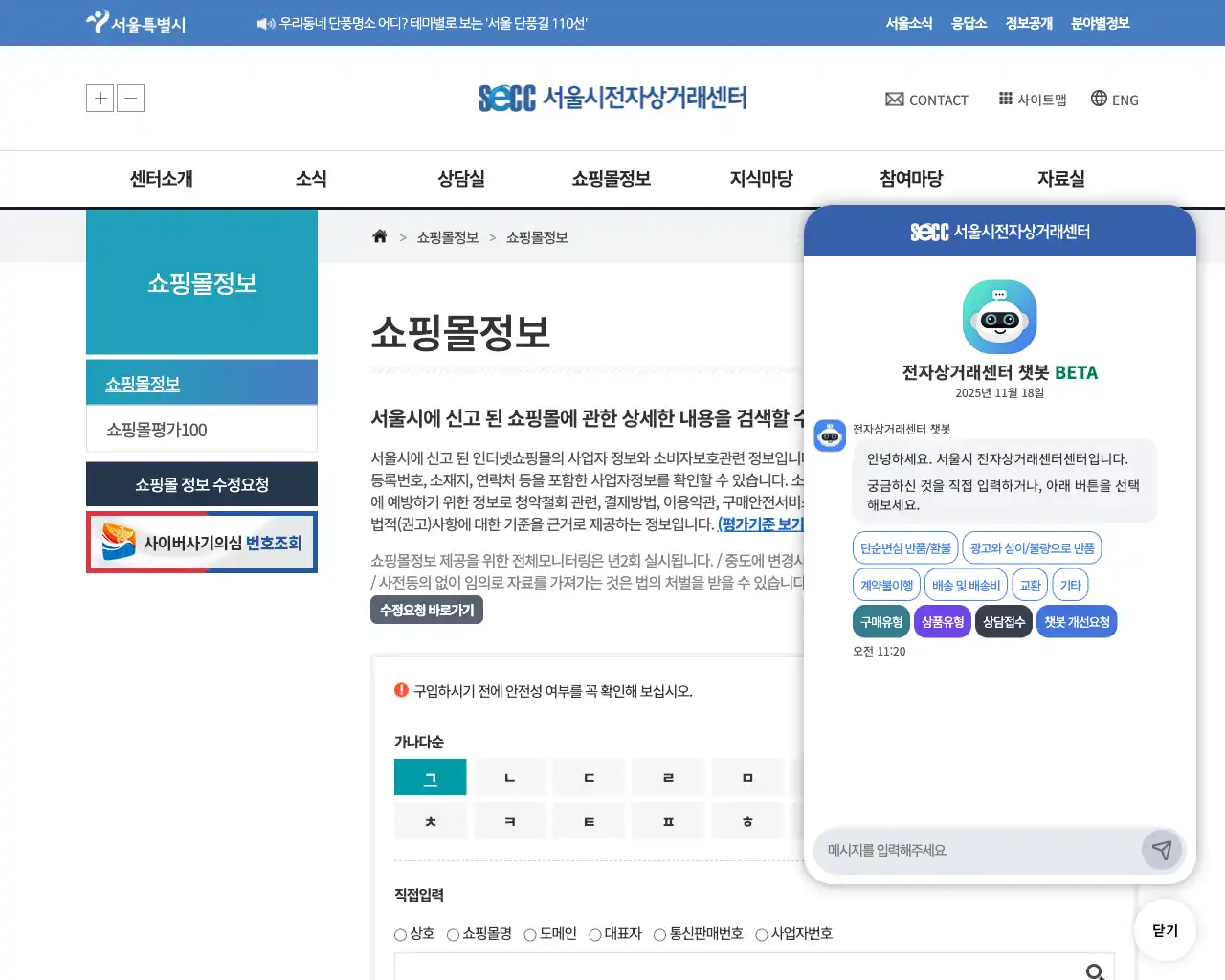Switch language using the ENG globe icon
The width and height of the screenshot is (1225, 980).
[1096, 99]
